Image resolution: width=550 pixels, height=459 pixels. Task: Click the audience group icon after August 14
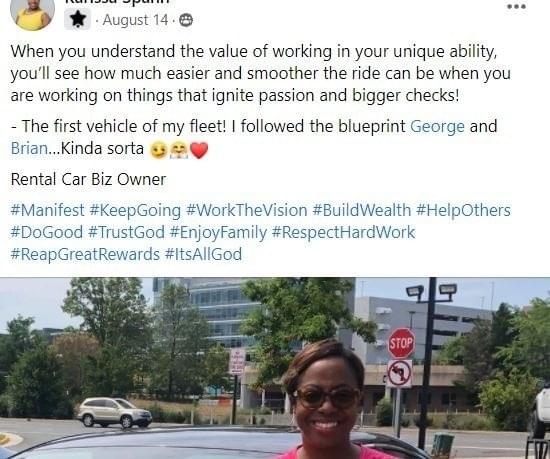(x=186, y=20)
